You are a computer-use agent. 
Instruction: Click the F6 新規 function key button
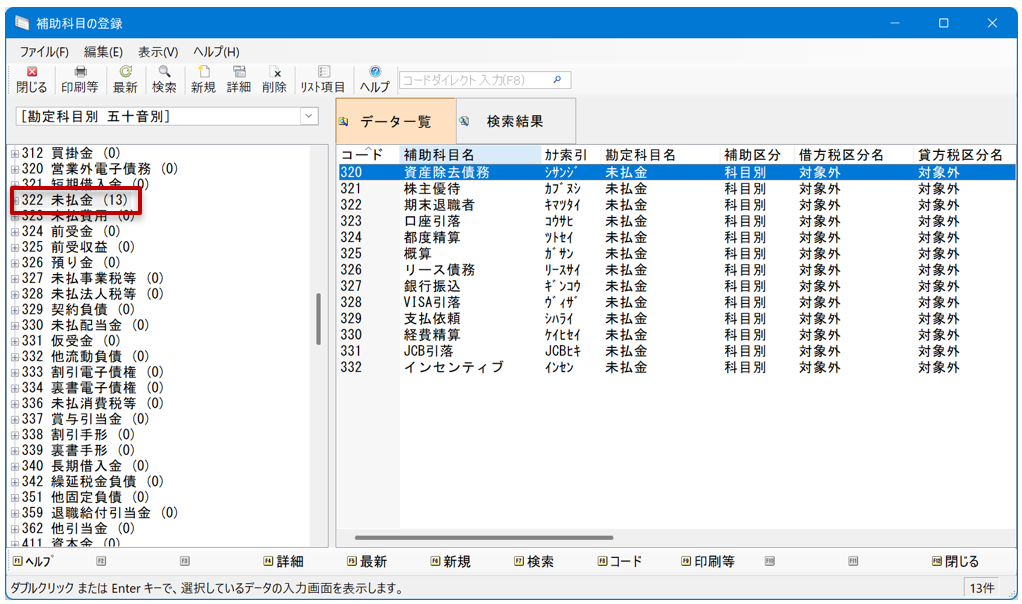click(x=450, y=562)
